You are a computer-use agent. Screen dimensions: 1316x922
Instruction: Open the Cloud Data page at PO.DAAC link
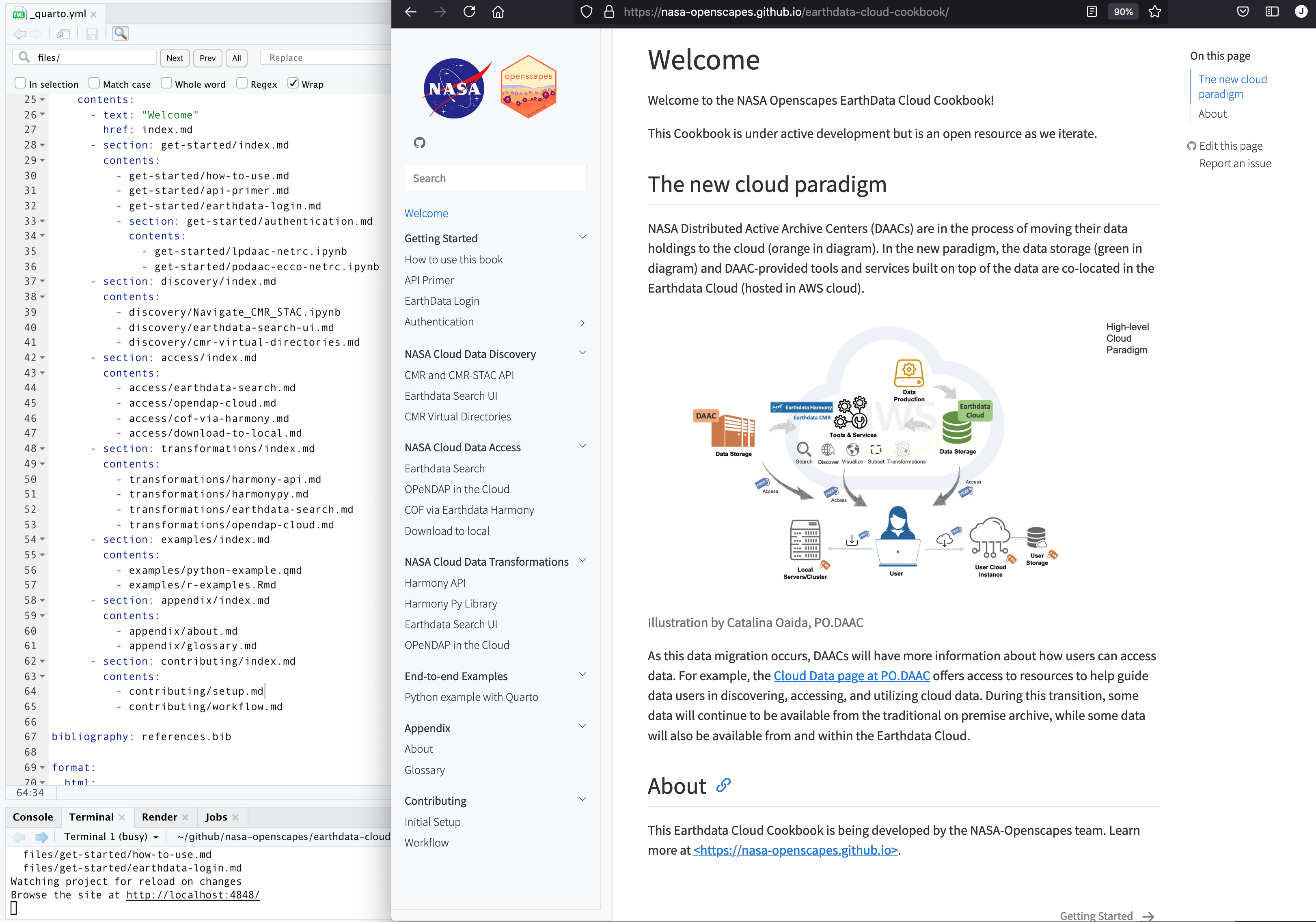click(851, 676)
